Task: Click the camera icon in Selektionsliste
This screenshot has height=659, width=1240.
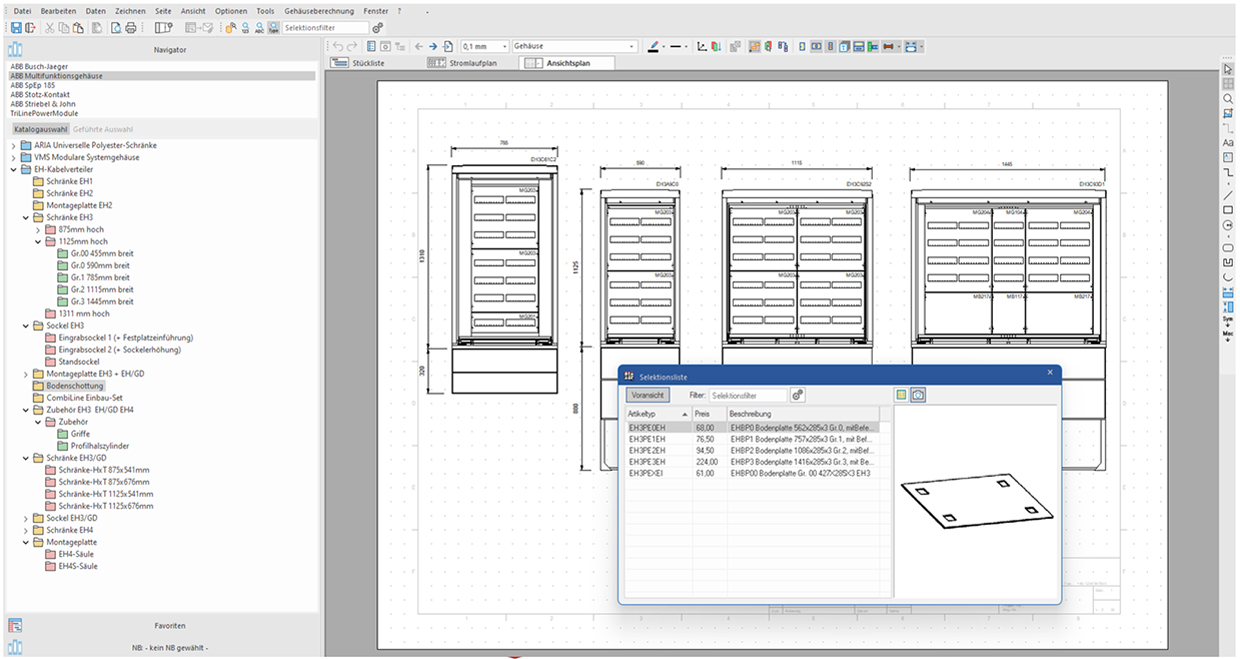Action: coord(918,395)
